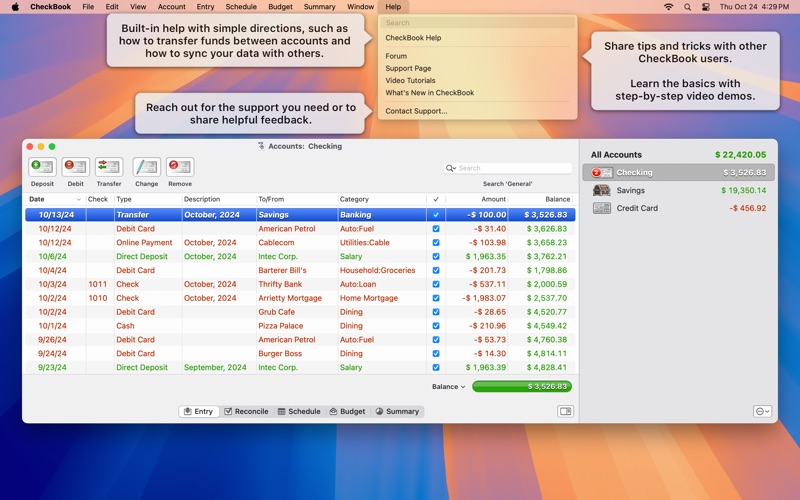Click the All Accounts total row
Viewport: 800px width, 500px height.
tap(678, 155)
